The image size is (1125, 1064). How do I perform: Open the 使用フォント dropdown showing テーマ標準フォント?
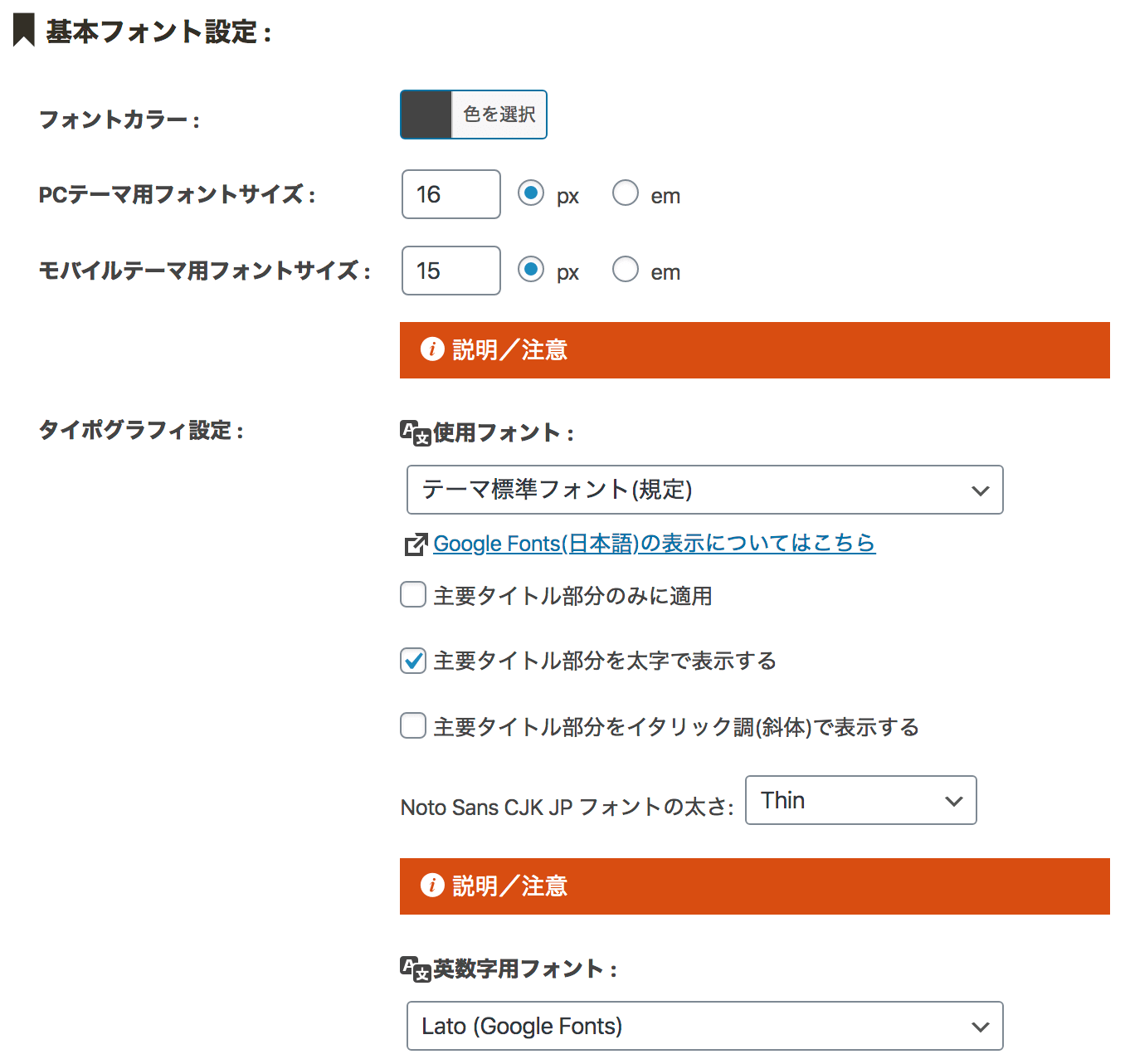[704, 490]
